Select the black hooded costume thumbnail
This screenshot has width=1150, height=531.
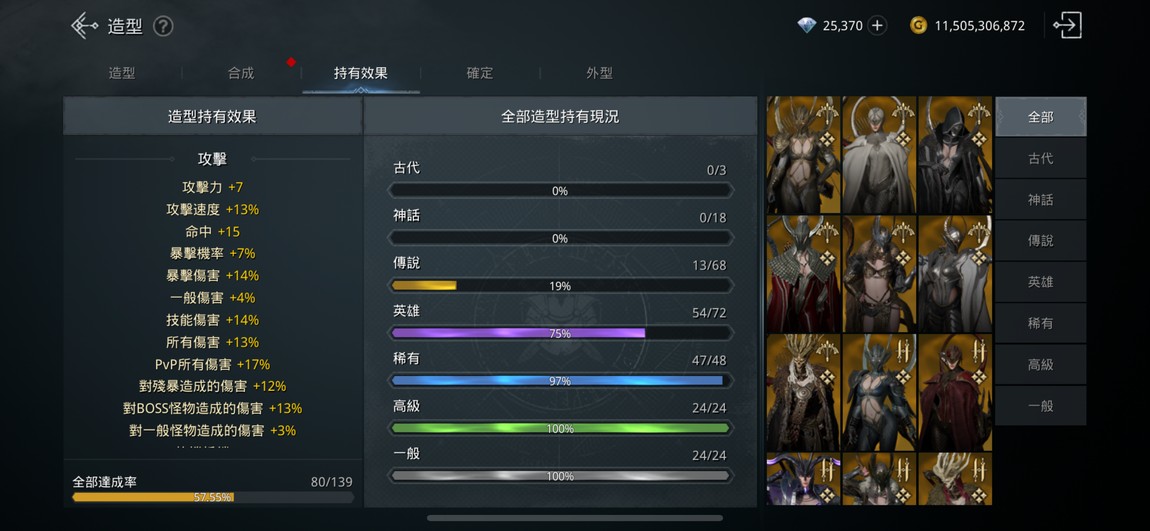(955, 155)
